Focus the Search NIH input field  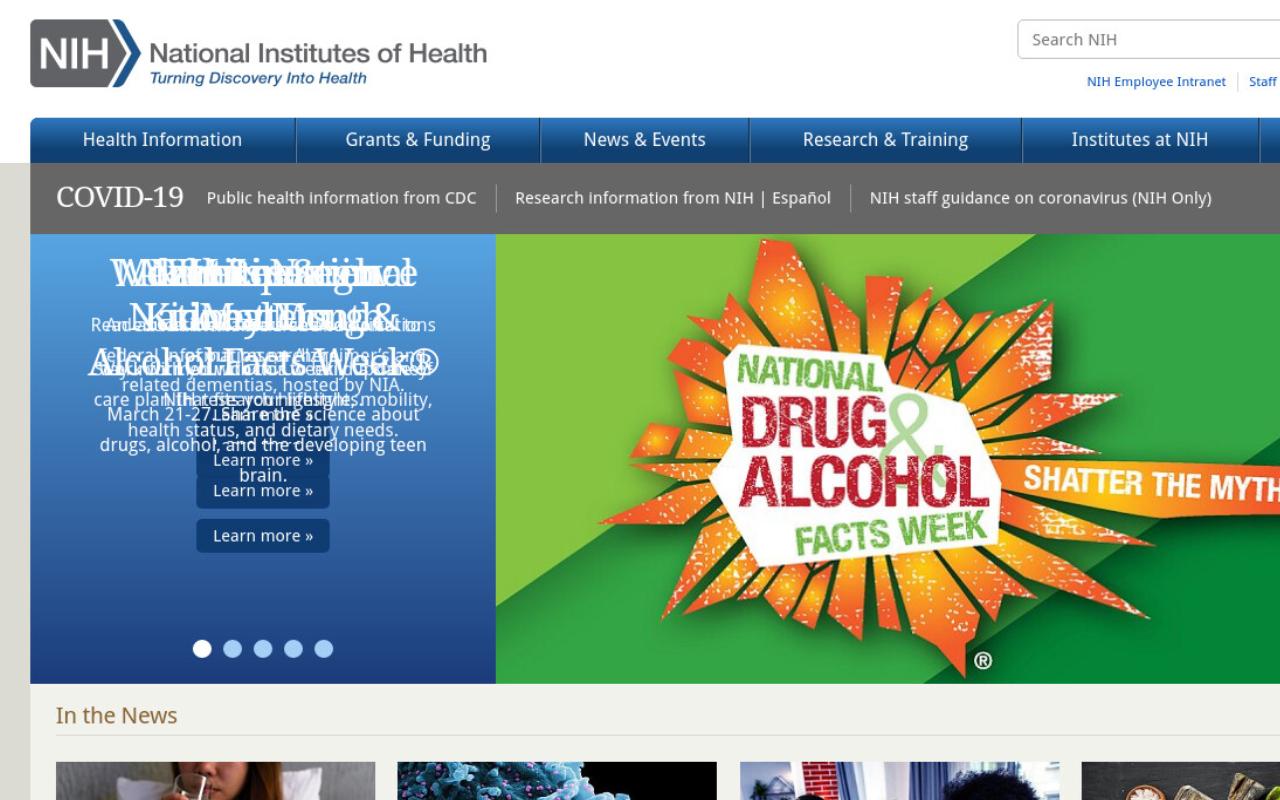click(1149, 39)
